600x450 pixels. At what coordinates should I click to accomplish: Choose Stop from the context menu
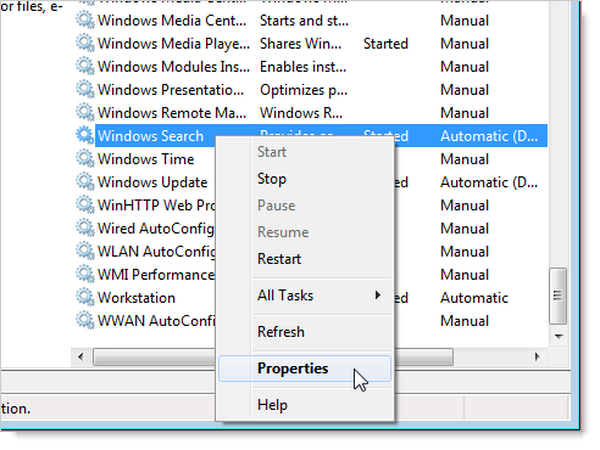point(271,179)
